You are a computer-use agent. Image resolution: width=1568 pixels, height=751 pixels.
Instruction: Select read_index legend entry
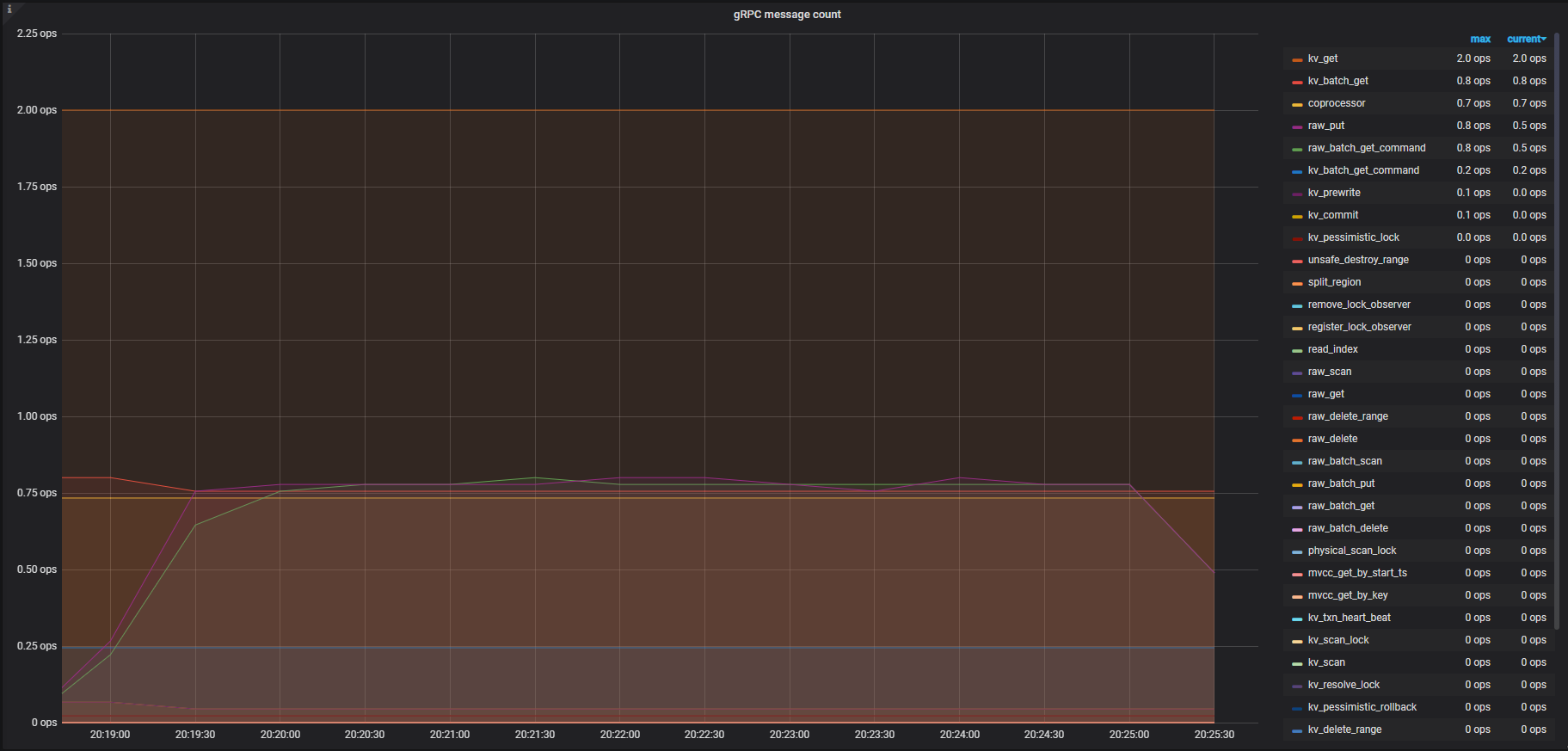click(x=1333, y=349)
